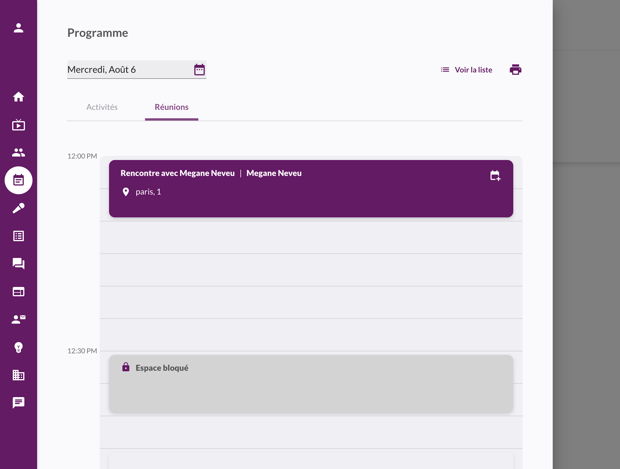Viewport: 620px width, 469px height.
Task: Open the live video TV icon
Action: tap(18, 125)
